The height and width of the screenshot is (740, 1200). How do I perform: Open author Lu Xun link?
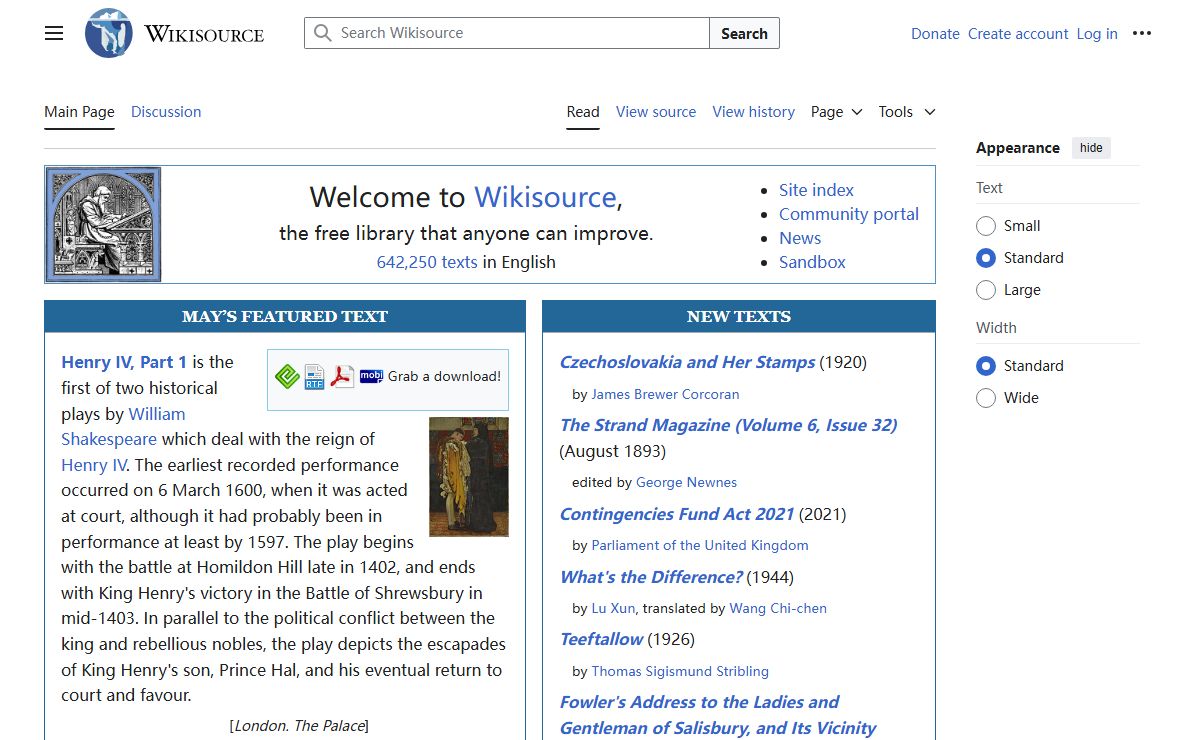tap(613, 608)
